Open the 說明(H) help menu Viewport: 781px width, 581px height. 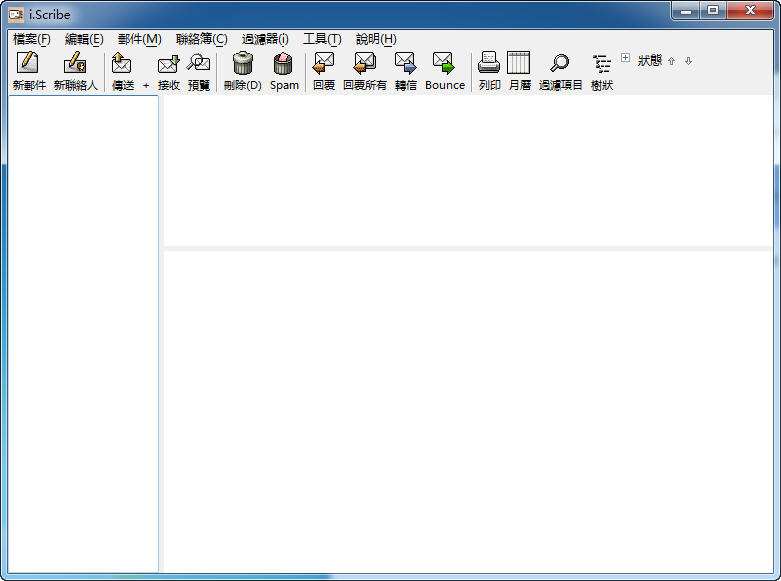(x=376, y=39)
